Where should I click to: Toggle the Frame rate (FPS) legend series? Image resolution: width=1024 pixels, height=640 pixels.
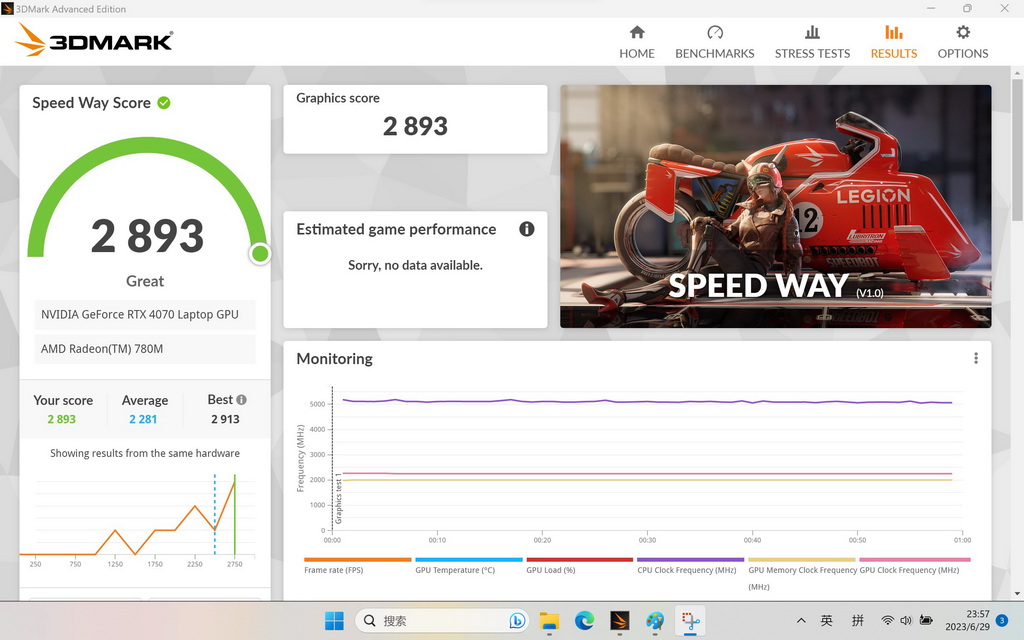click(357, 566)
